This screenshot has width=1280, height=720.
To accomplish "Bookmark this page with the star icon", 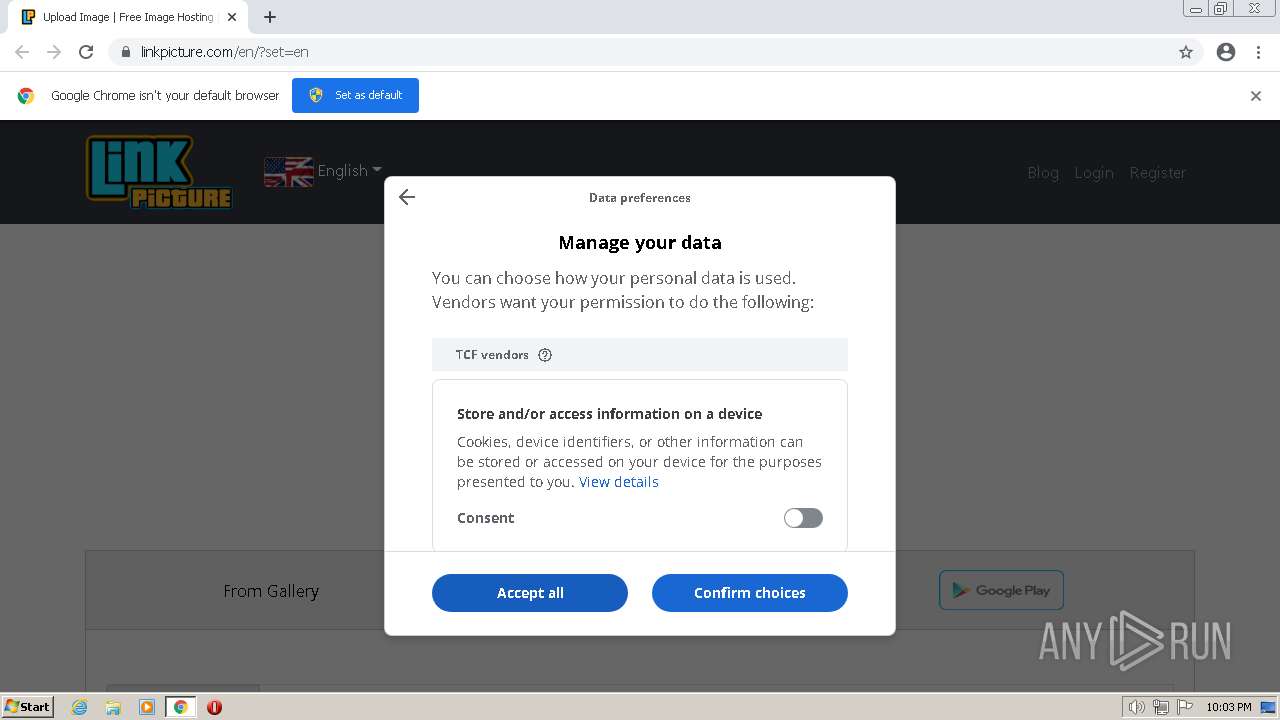I will pos(1186,52).
